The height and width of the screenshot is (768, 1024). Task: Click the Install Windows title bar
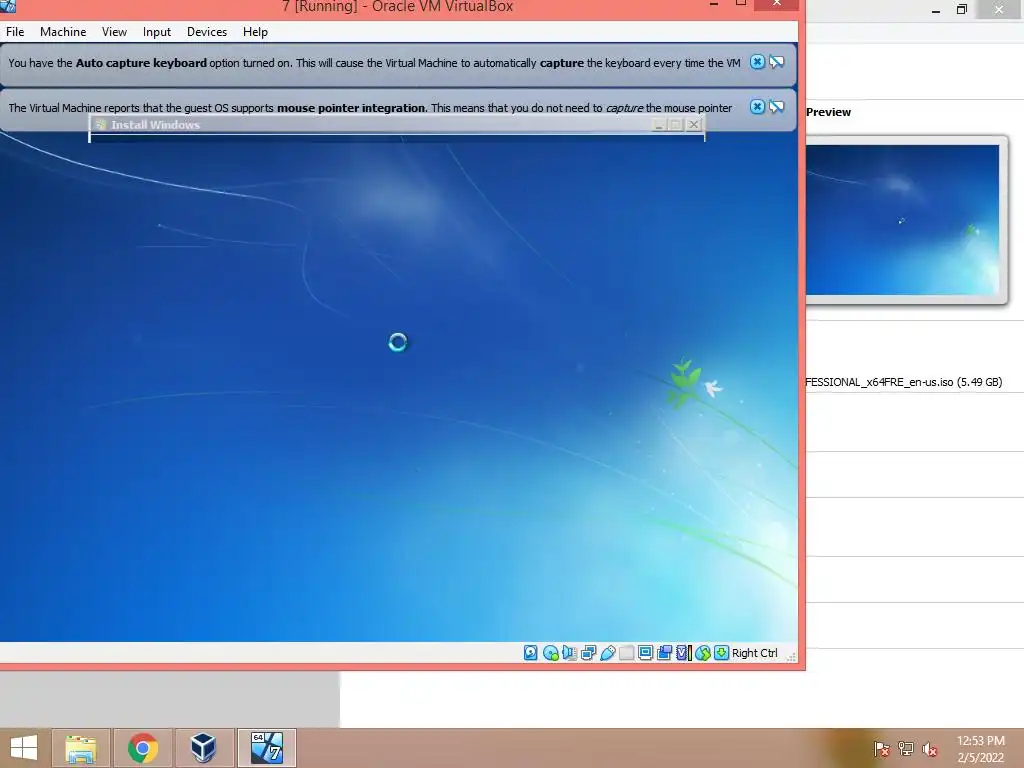click(396, 125)
